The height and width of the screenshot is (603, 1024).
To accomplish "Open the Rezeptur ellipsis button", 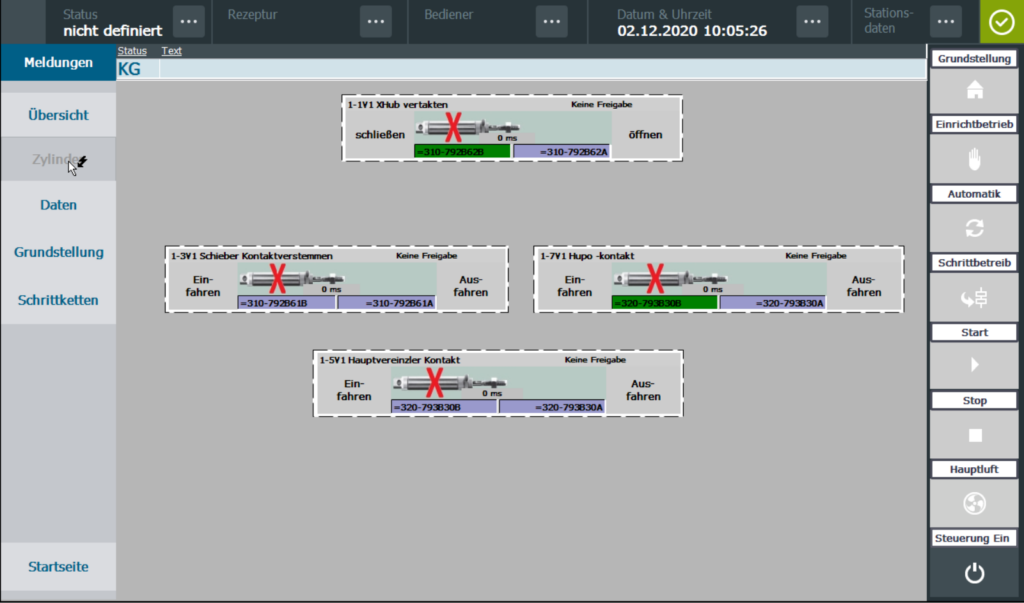I will 376,22.
